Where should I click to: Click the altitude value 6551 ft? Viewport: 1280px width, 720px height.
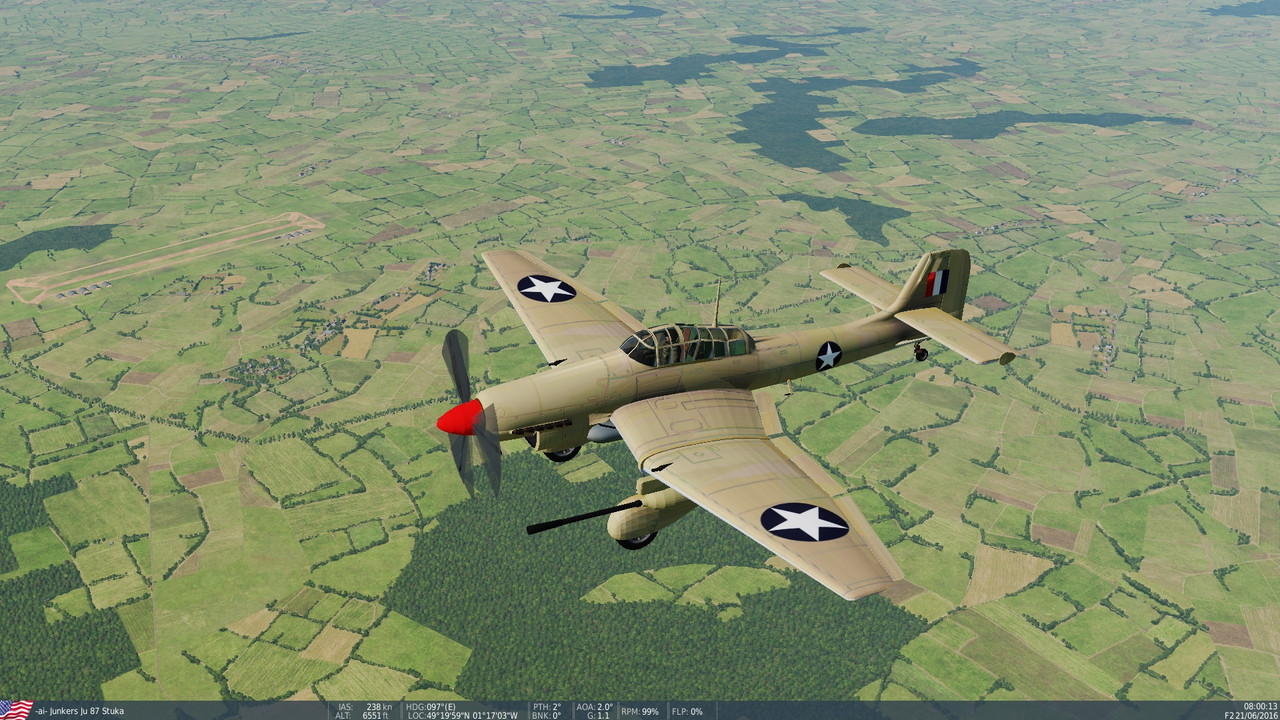click(x=378, y=714)
